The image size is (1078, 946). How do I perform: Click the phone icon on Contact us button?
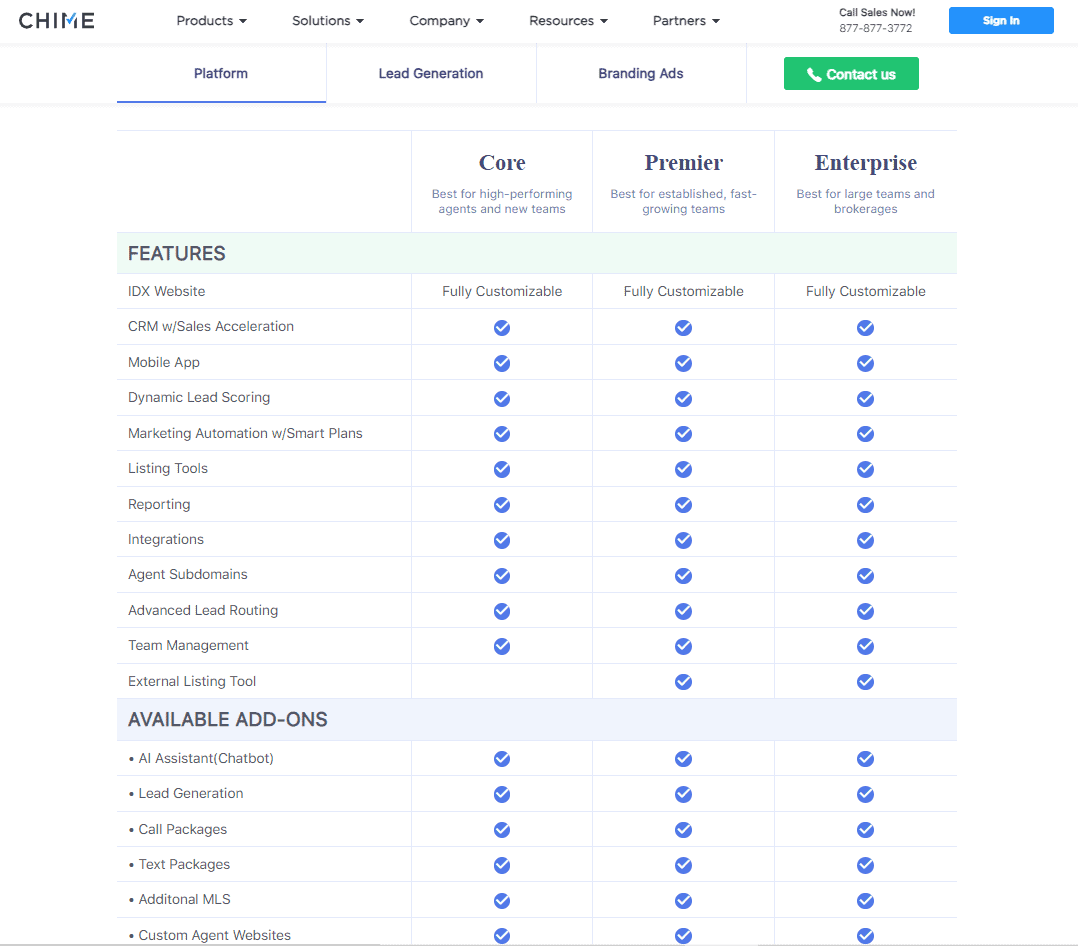812,73
